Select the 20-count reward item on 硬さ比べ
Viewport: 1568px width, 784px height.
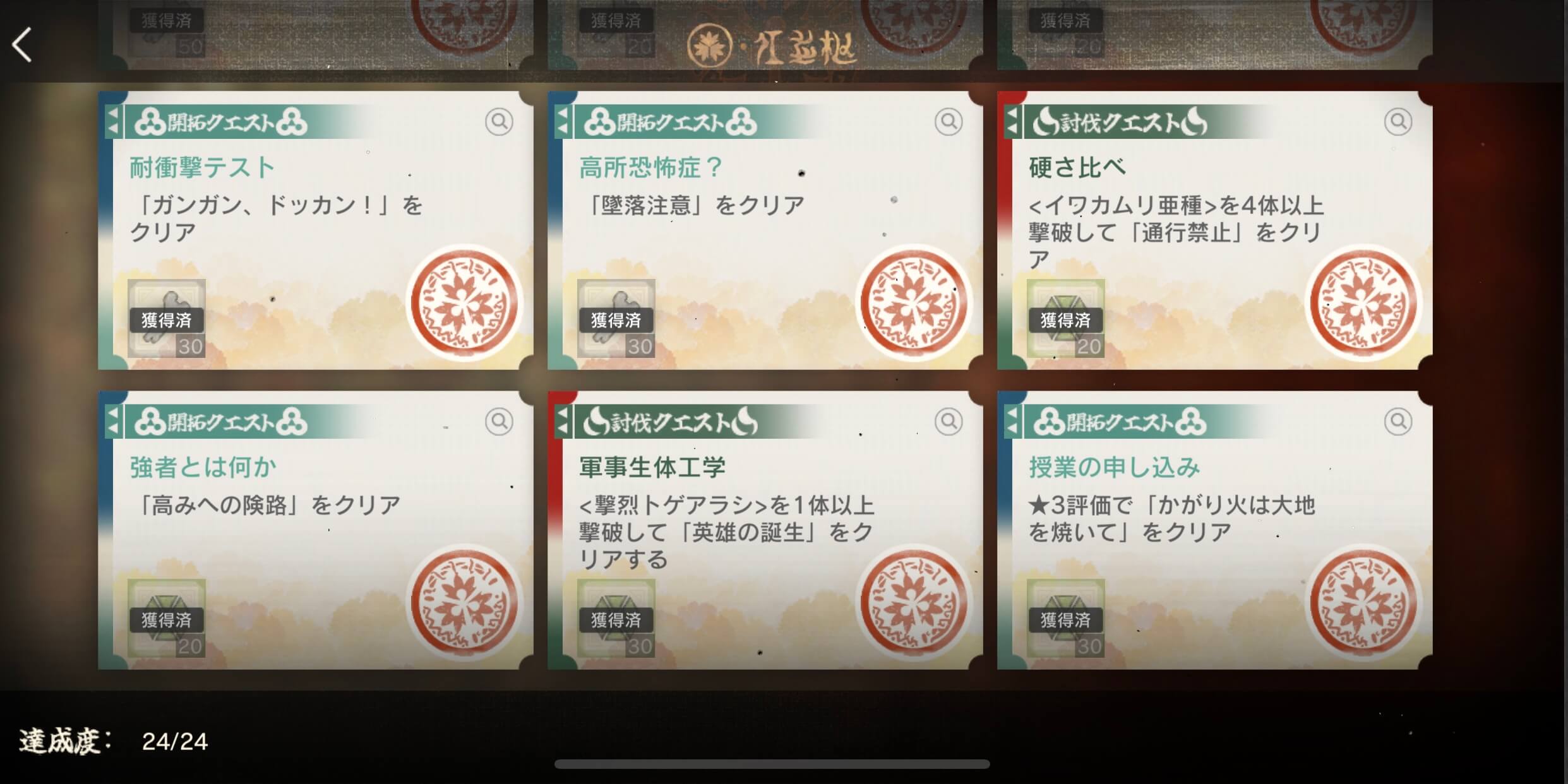1066,319
